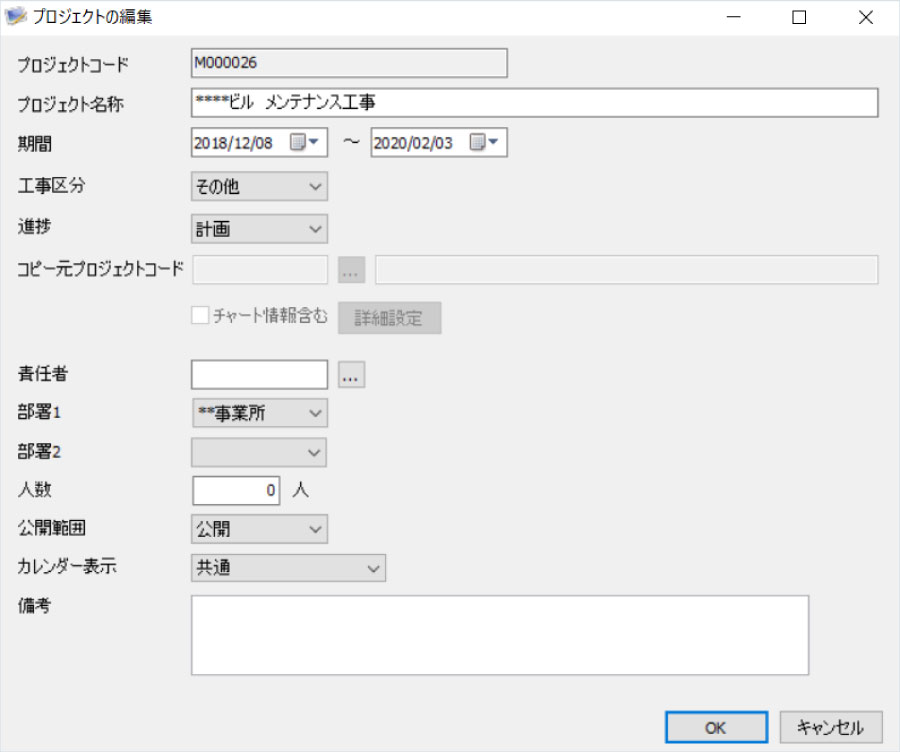900x752 pixels.
Task: Expand the empty 部署2 dropdown
Action: [x=259, y=452]
